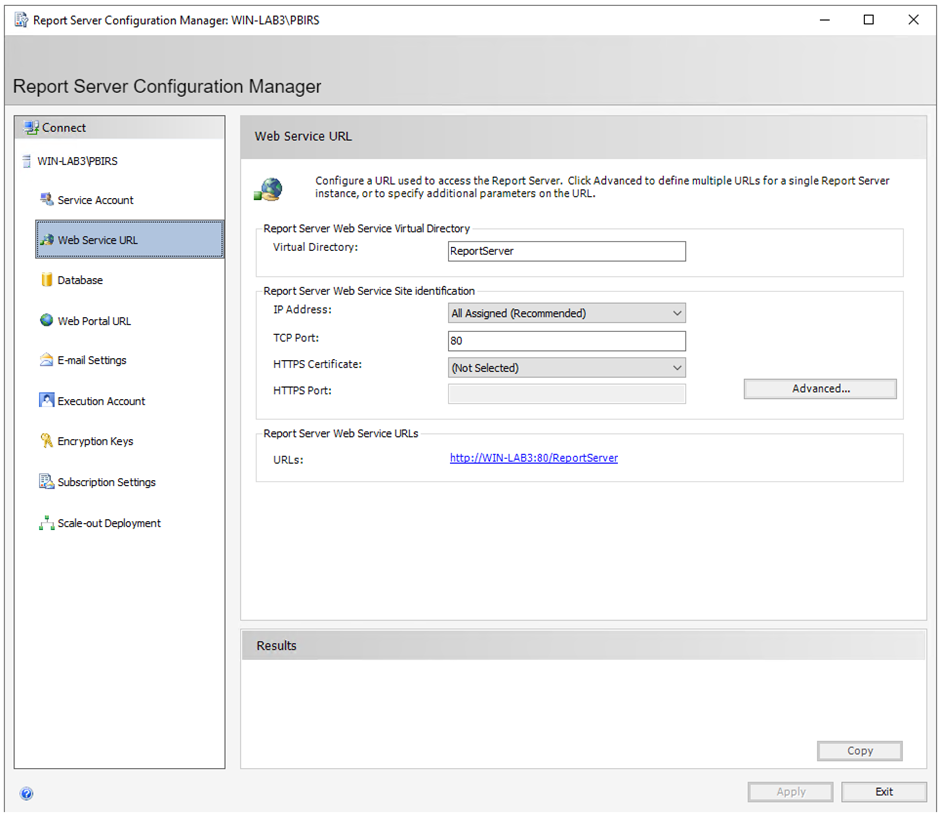Screen dimensions: 940x815
Task: Maximize the Configuration Manager window
Action: (868, 20)
